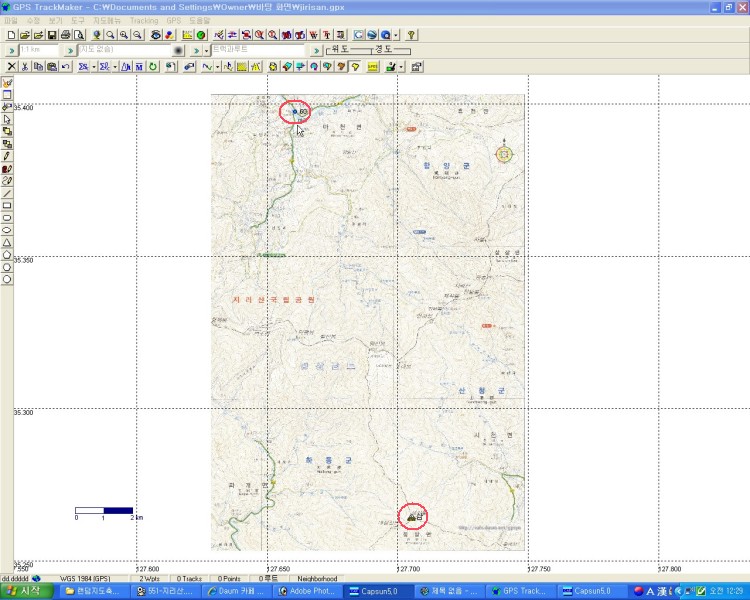Click the Print icon
The image size is (750, 600).
pyautogui.click(x=66, y=35)
